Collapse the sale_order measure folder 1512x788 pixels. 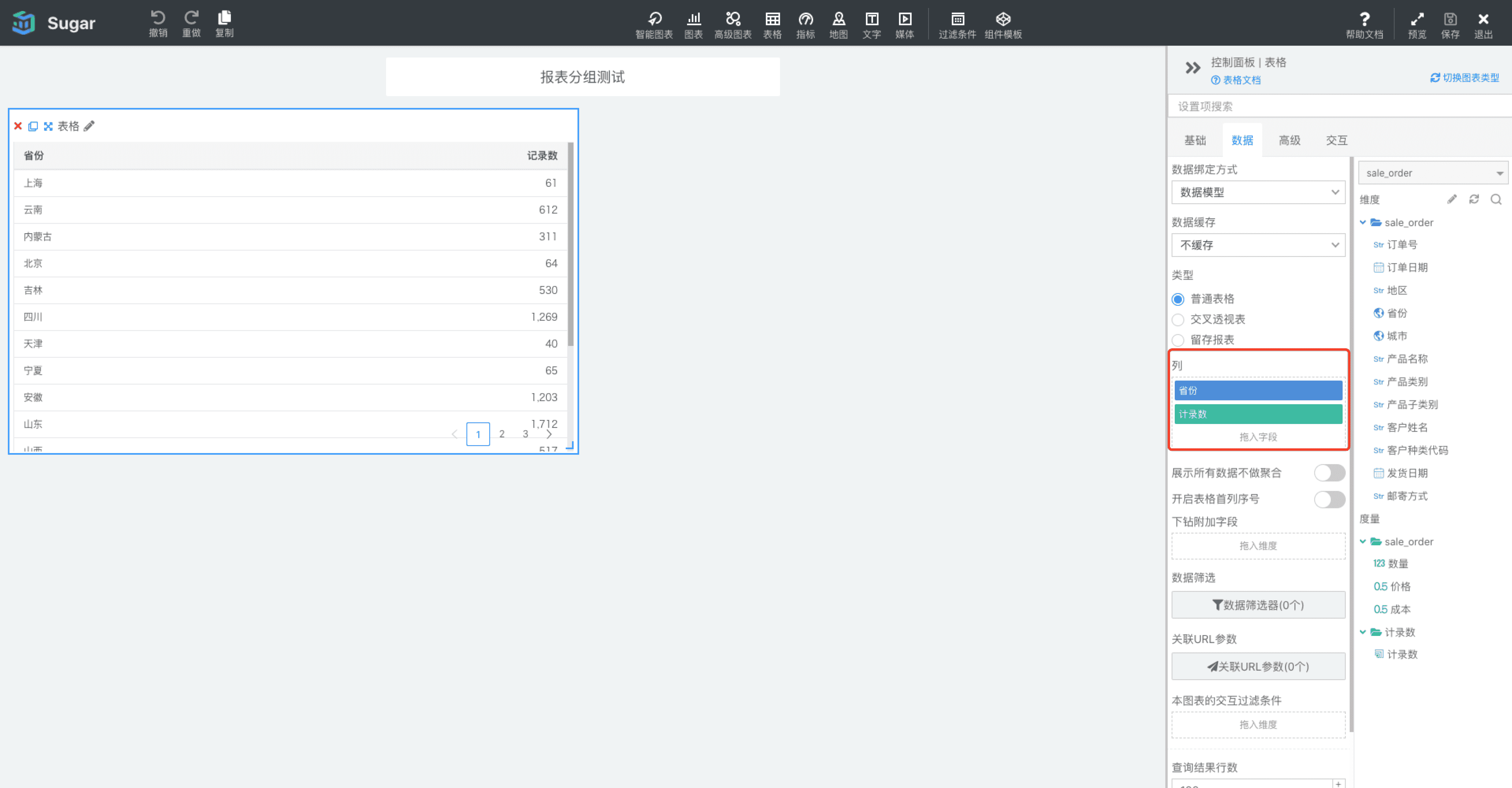click(1363, 541)
